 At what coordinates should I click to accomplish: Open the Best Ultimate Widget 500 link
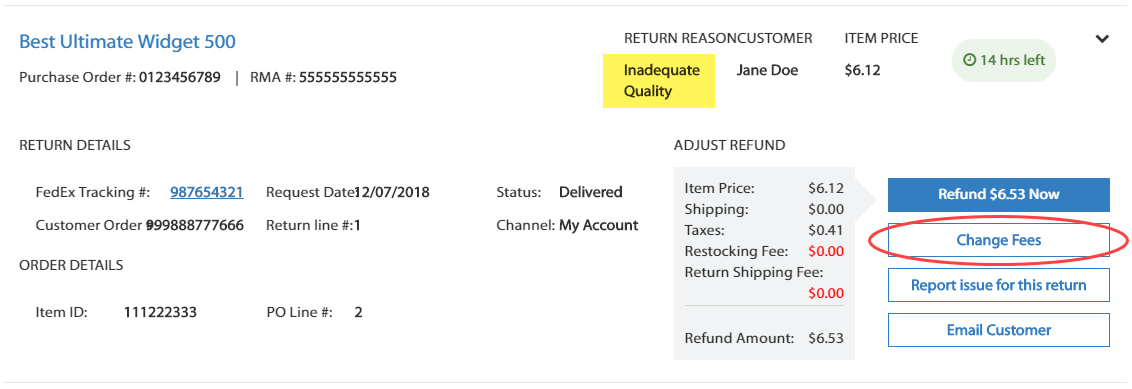click(127, 42)
